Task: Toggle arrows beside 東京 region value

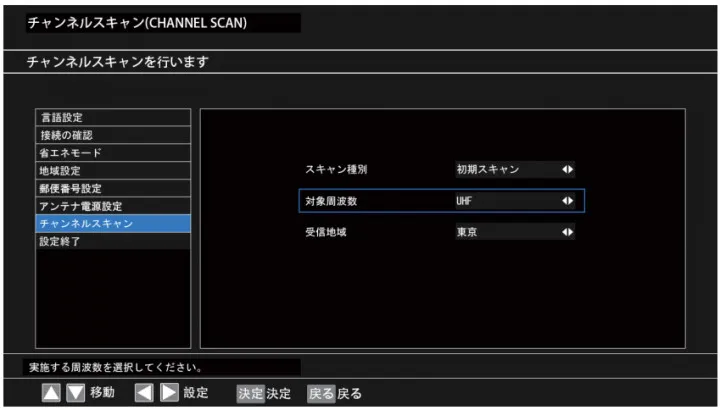Action: 567,232
